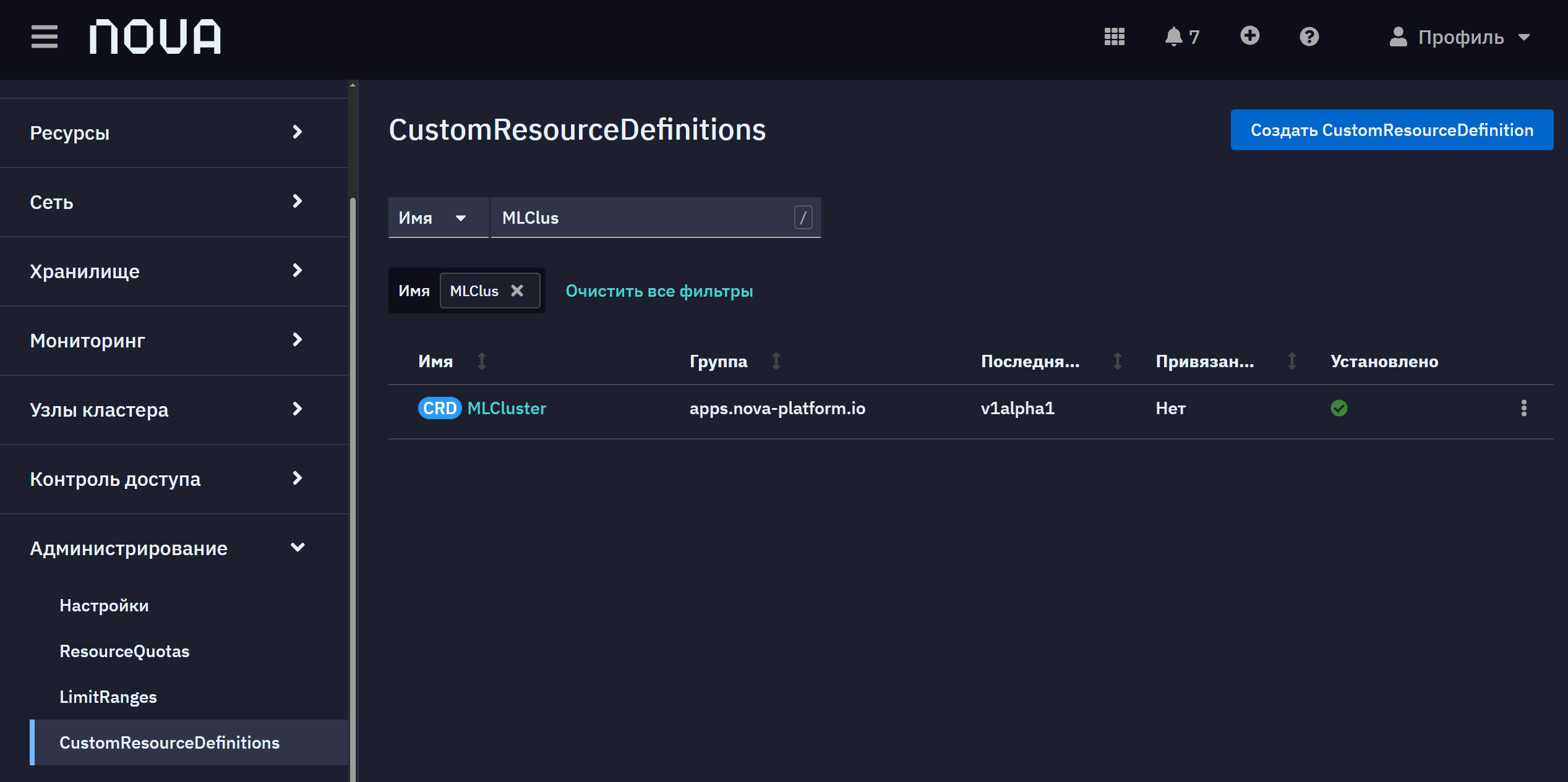Open kebab actions menu for MLCluster row

(x=1524, y=408)
